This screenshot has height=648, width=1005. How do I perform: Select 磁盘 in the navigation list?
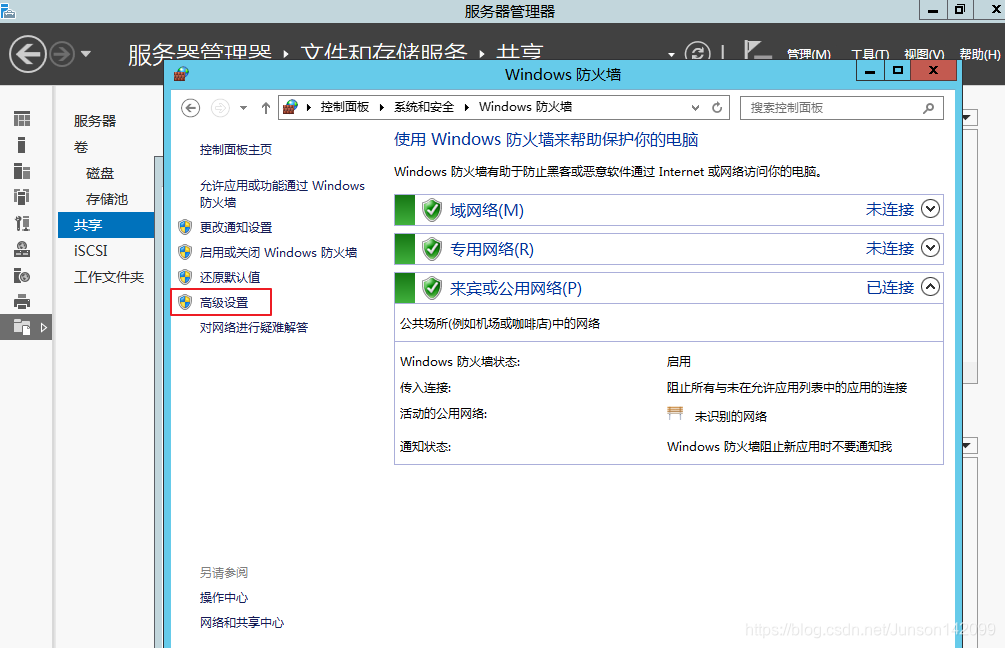click(100, 173)
